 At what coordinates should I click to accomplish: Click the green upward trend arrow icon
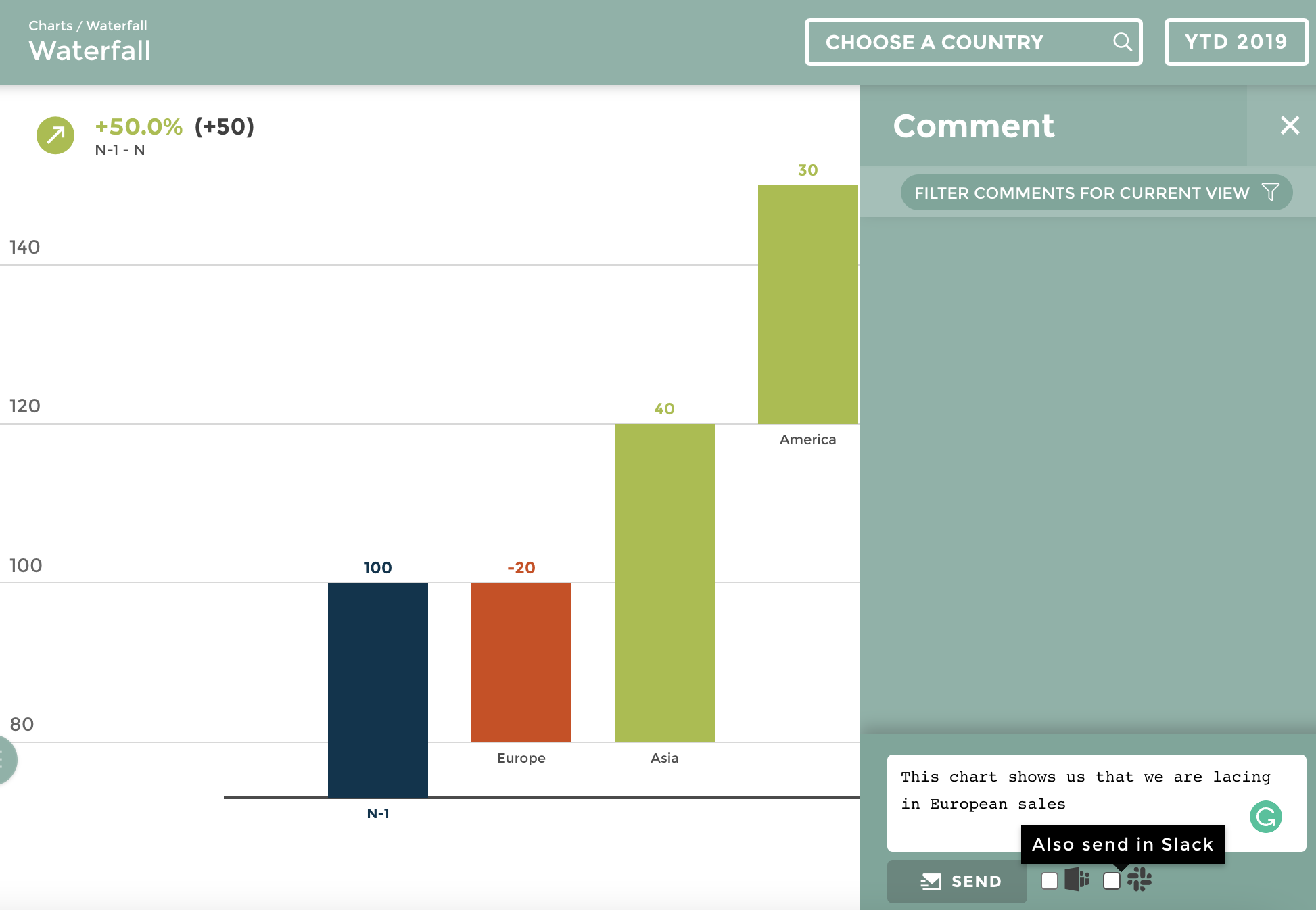point(55,135)
